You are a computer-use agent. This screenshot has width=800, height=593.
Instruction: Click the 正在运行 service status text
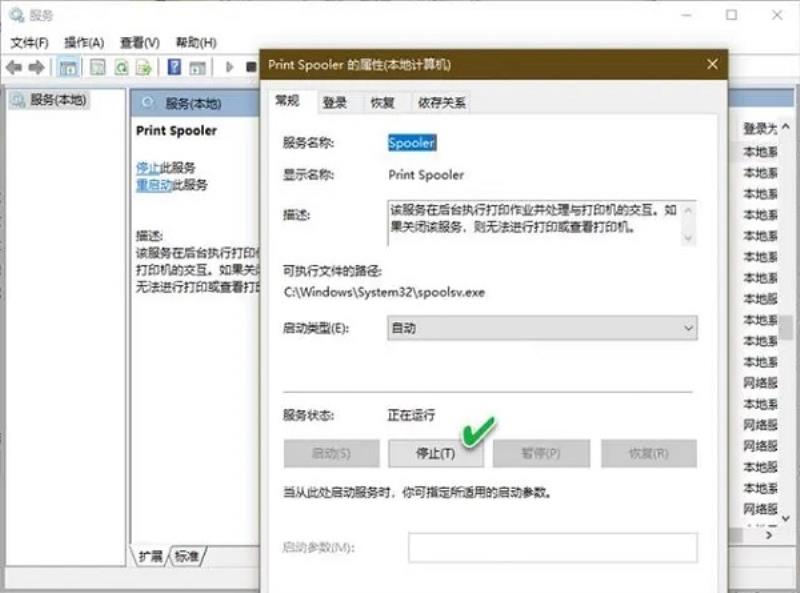pos(411,415)
